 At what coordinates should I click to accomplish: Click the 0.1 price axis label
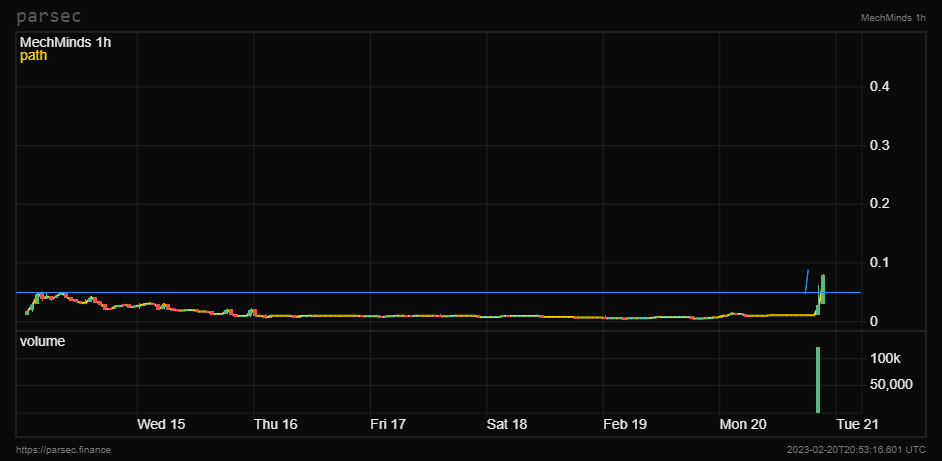click(x=880, y=263)
